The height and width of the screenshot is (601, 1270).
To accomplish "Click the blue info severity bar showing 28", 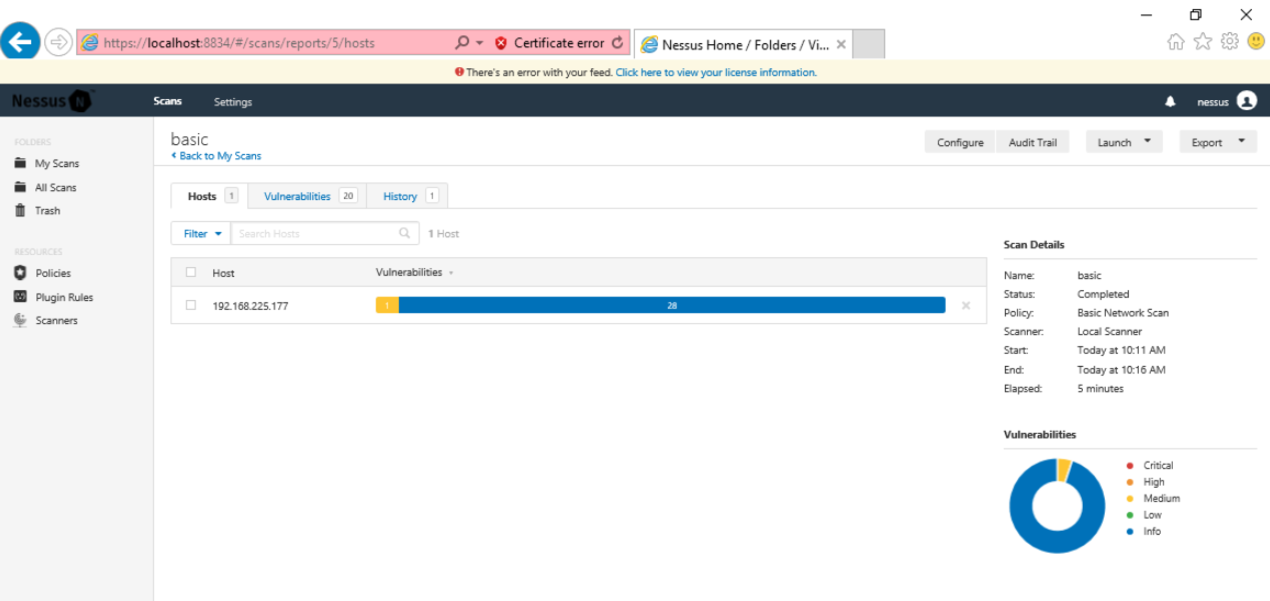I will 672,305.
